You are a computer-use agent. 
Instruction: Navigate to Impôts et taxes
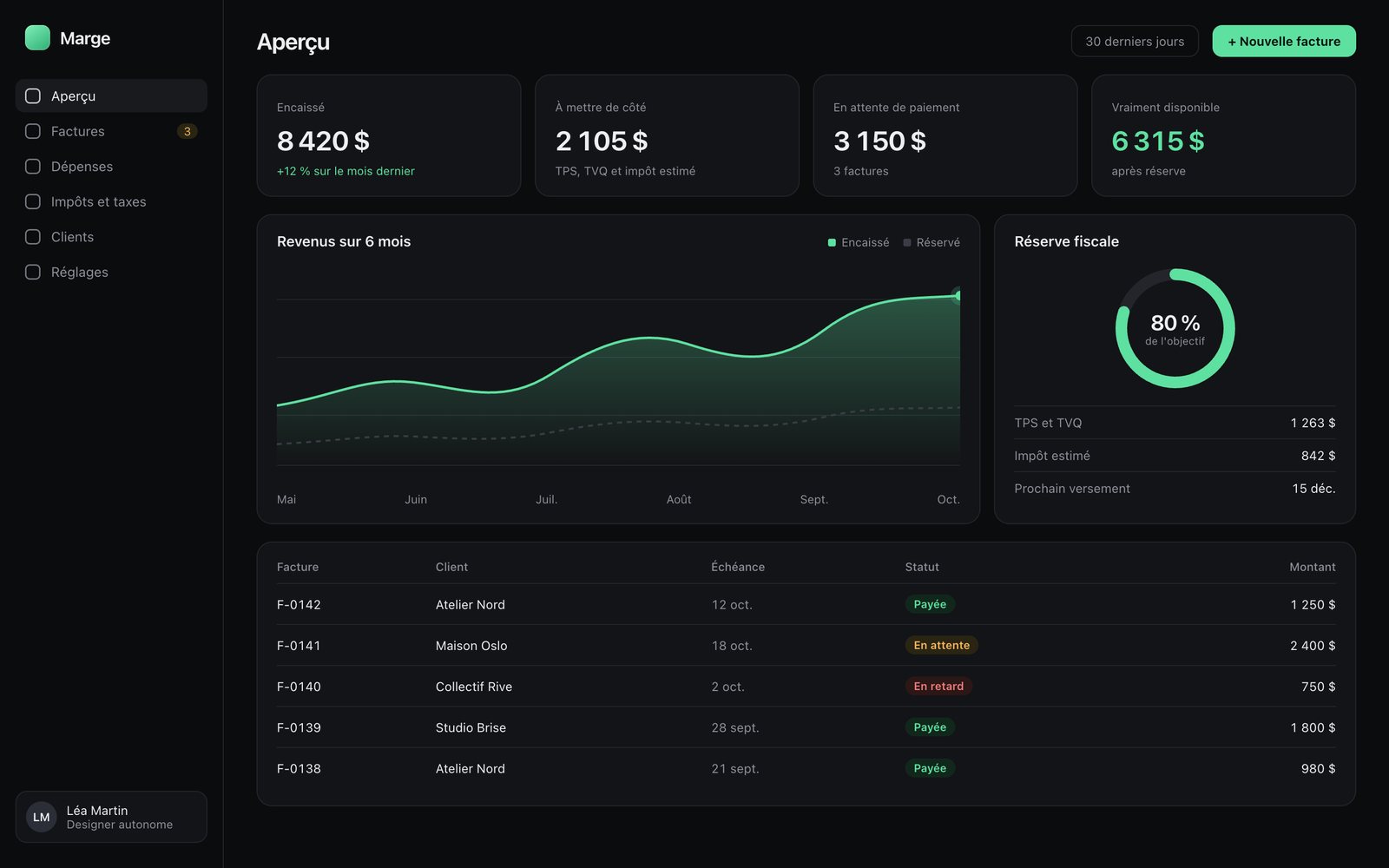click(x=111, y=201)
